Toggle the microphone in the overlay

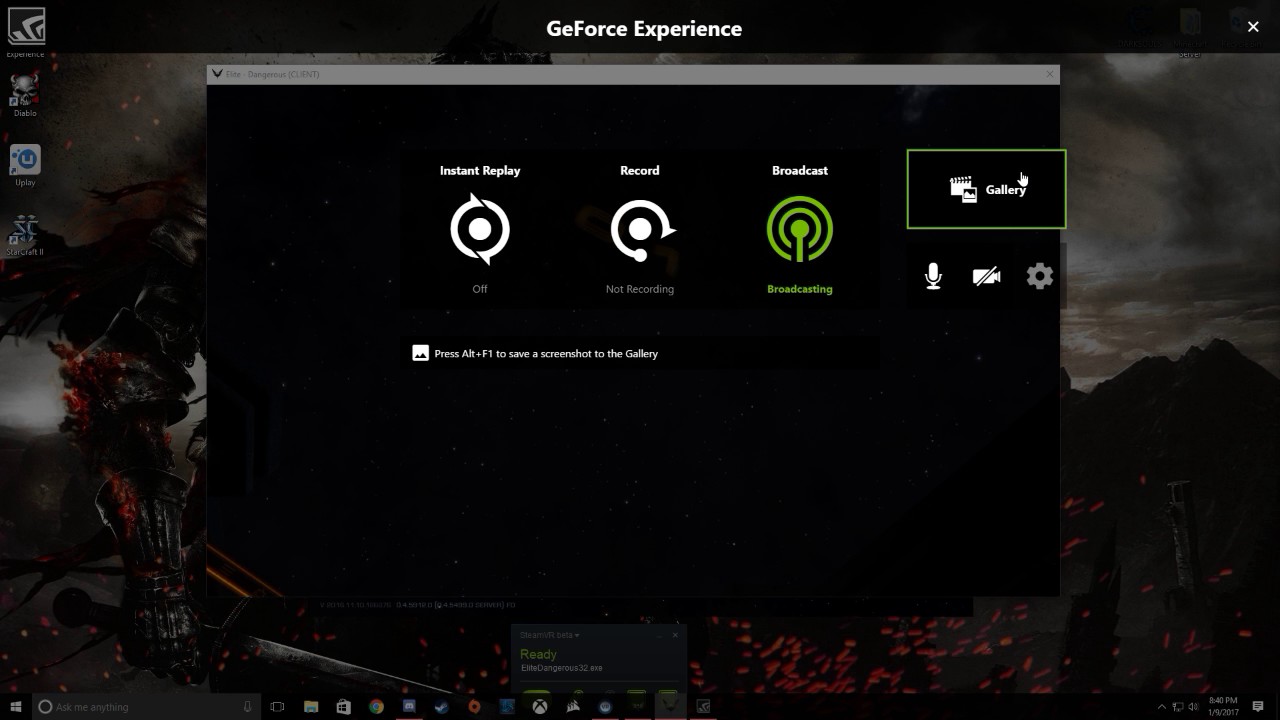(x=933, y=276)
